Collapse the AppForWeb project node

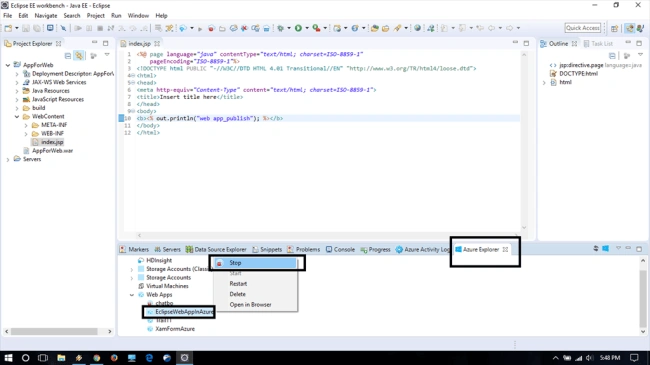(x=8, y=65)
